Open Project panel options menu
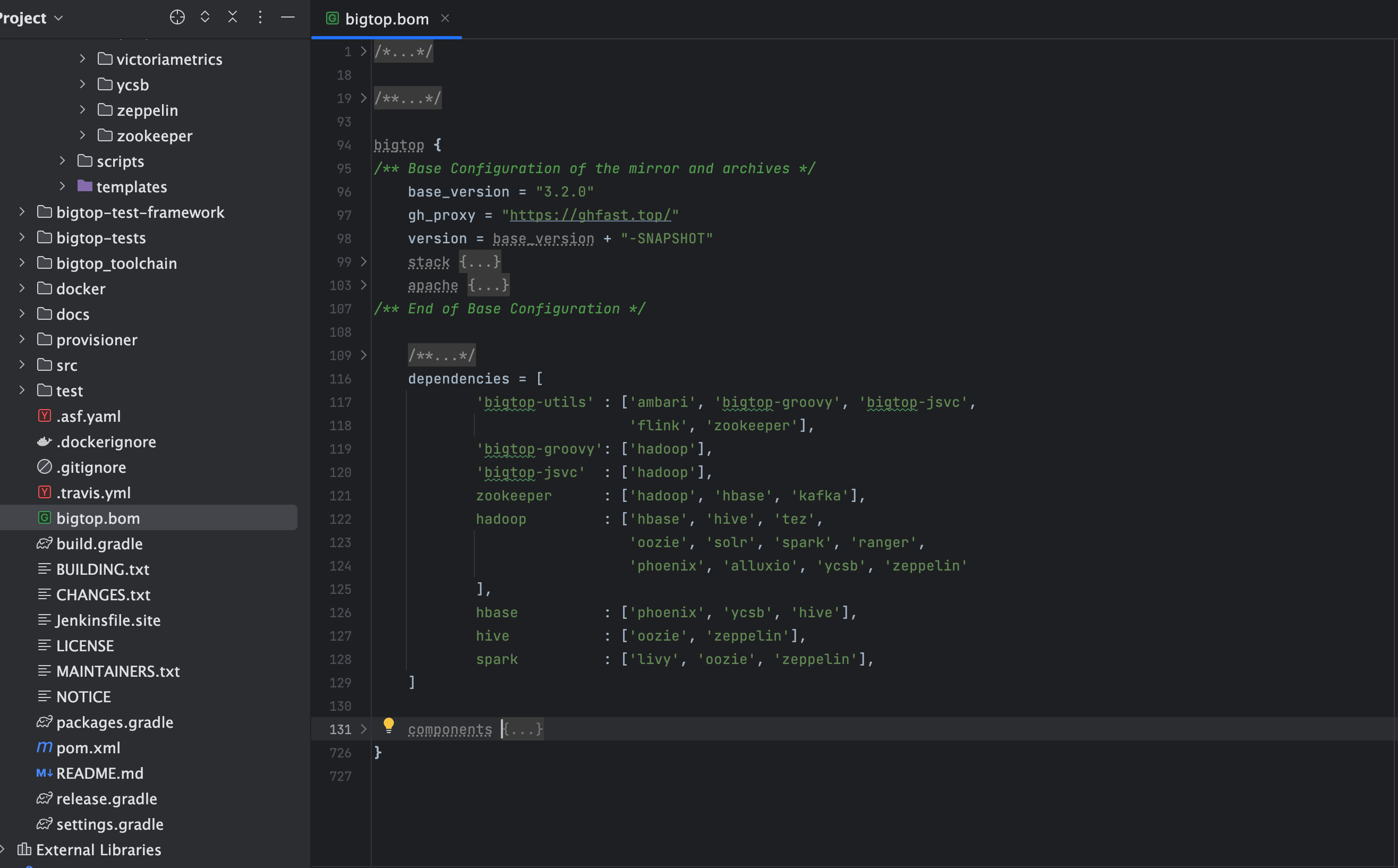Screen dimensions: 1398x868 260,17
